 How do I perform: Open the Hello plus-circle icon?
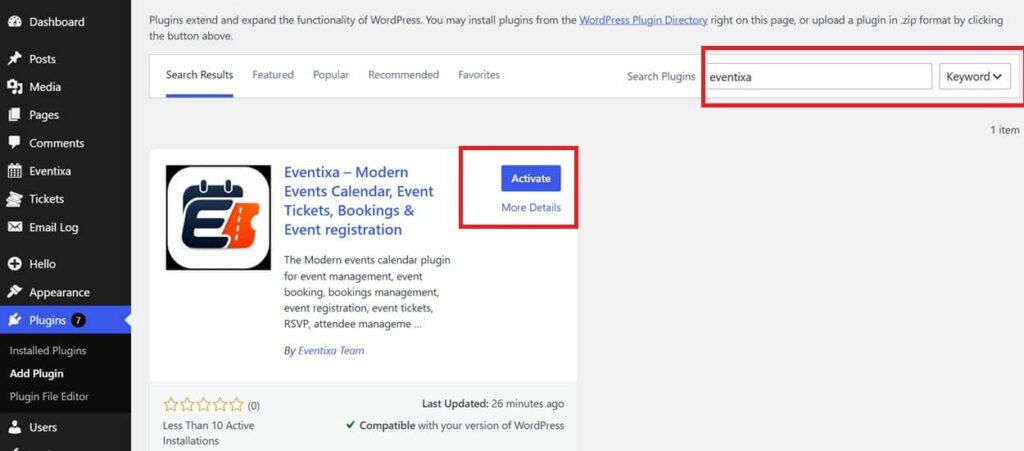coord(14,264)
